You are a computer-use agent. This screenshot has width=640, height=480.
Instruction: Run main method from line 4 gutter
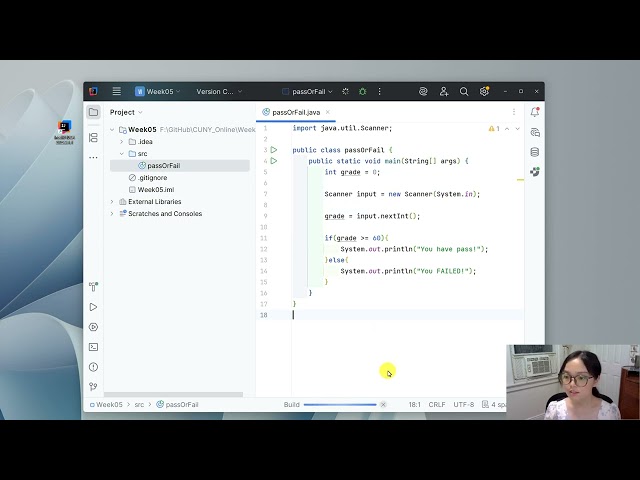(274, 161)
